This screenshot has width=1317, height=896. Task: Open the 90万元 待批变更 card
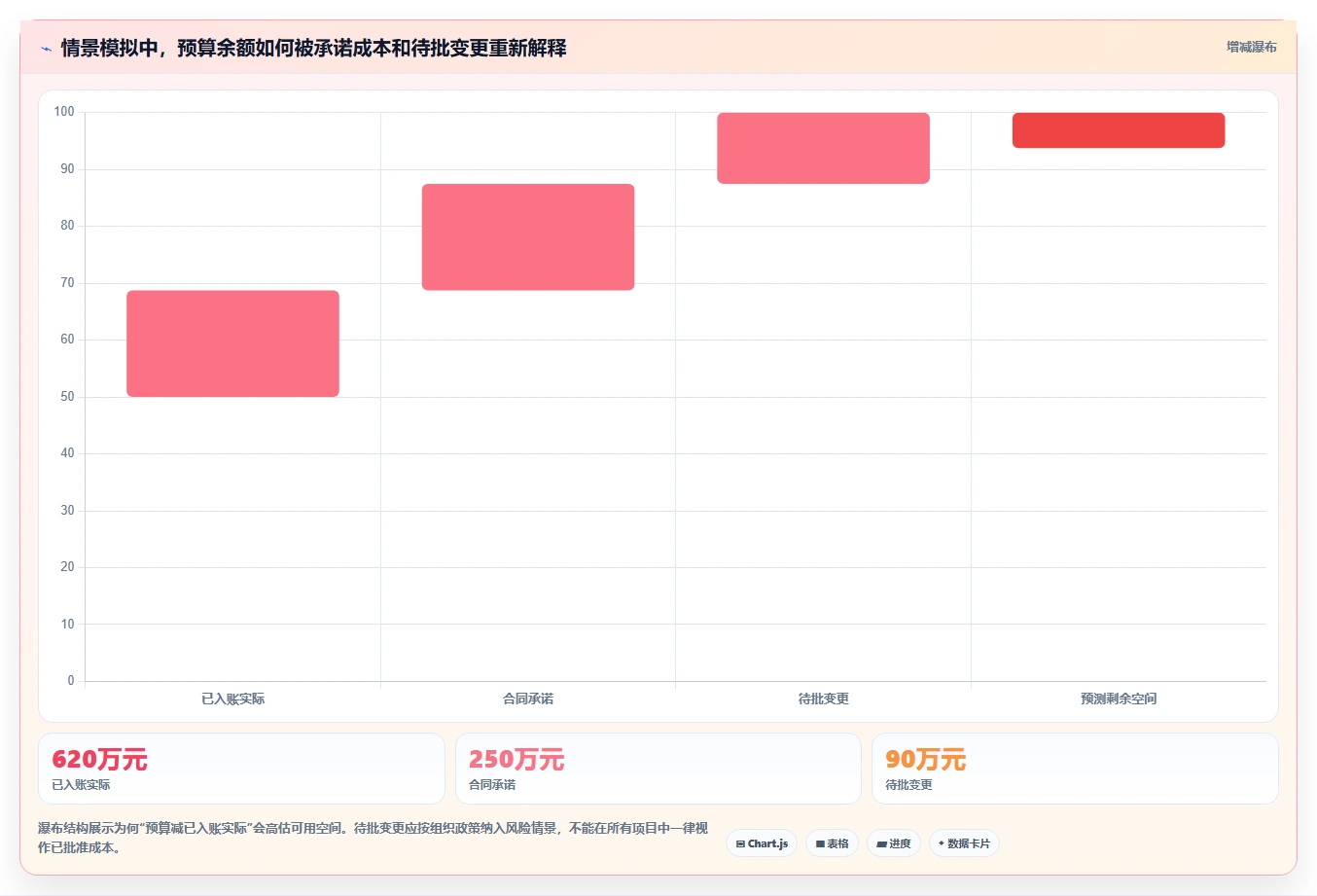coord(1075,769)
